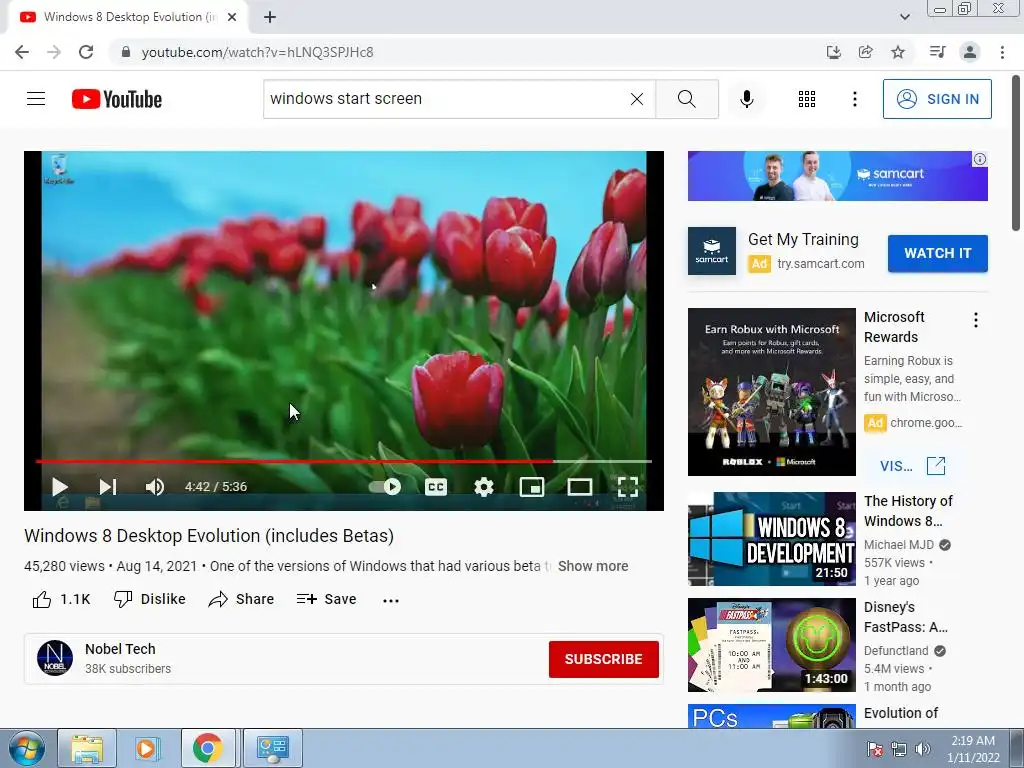Screen dimensions: 1024x768
Task: Start voice search with the microphone
Action: [x=747, y=99]
